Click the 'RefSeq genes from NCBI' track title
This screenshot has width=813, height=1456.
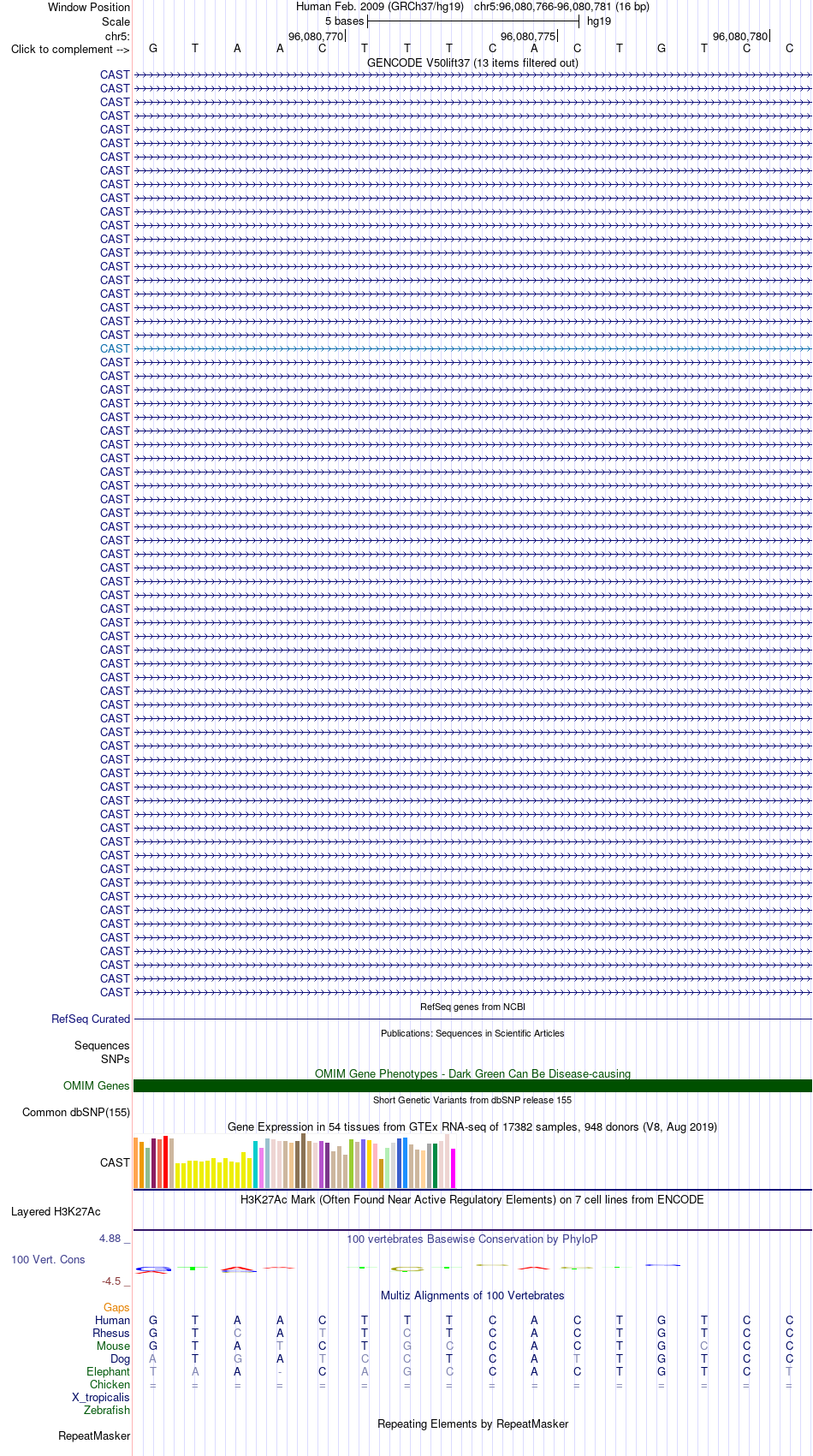point(472,1007)
